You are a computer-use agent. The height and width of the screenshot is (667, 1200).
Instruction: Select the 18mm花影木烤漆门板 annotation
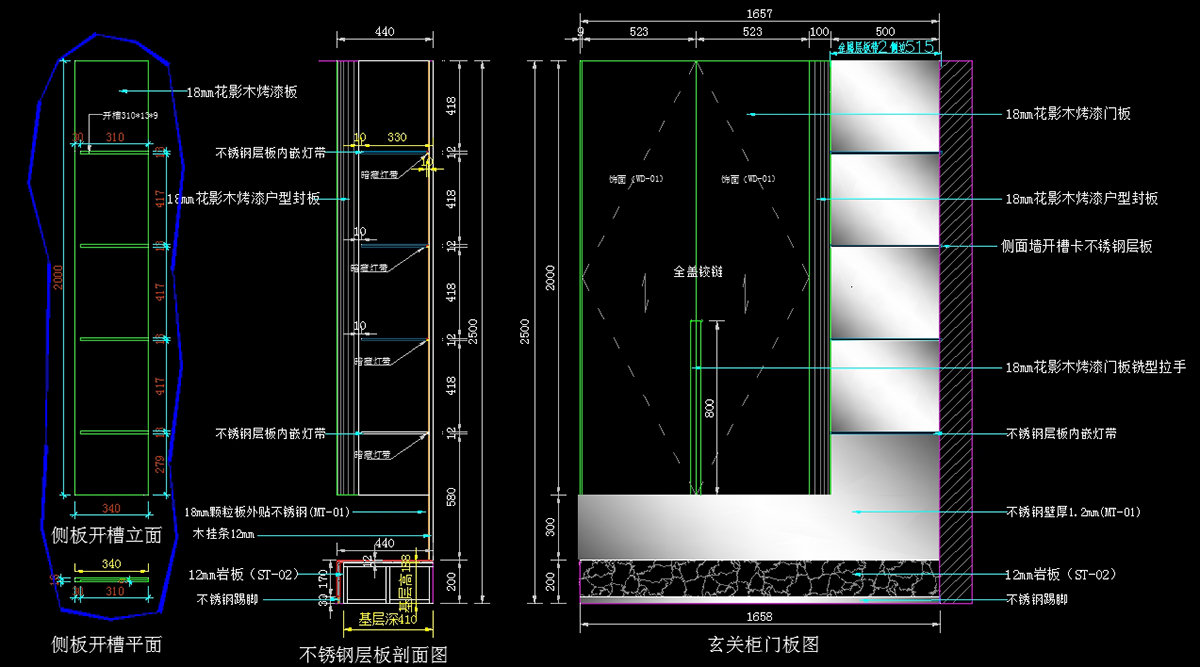pyautogui.click(x=1067, y=115)
